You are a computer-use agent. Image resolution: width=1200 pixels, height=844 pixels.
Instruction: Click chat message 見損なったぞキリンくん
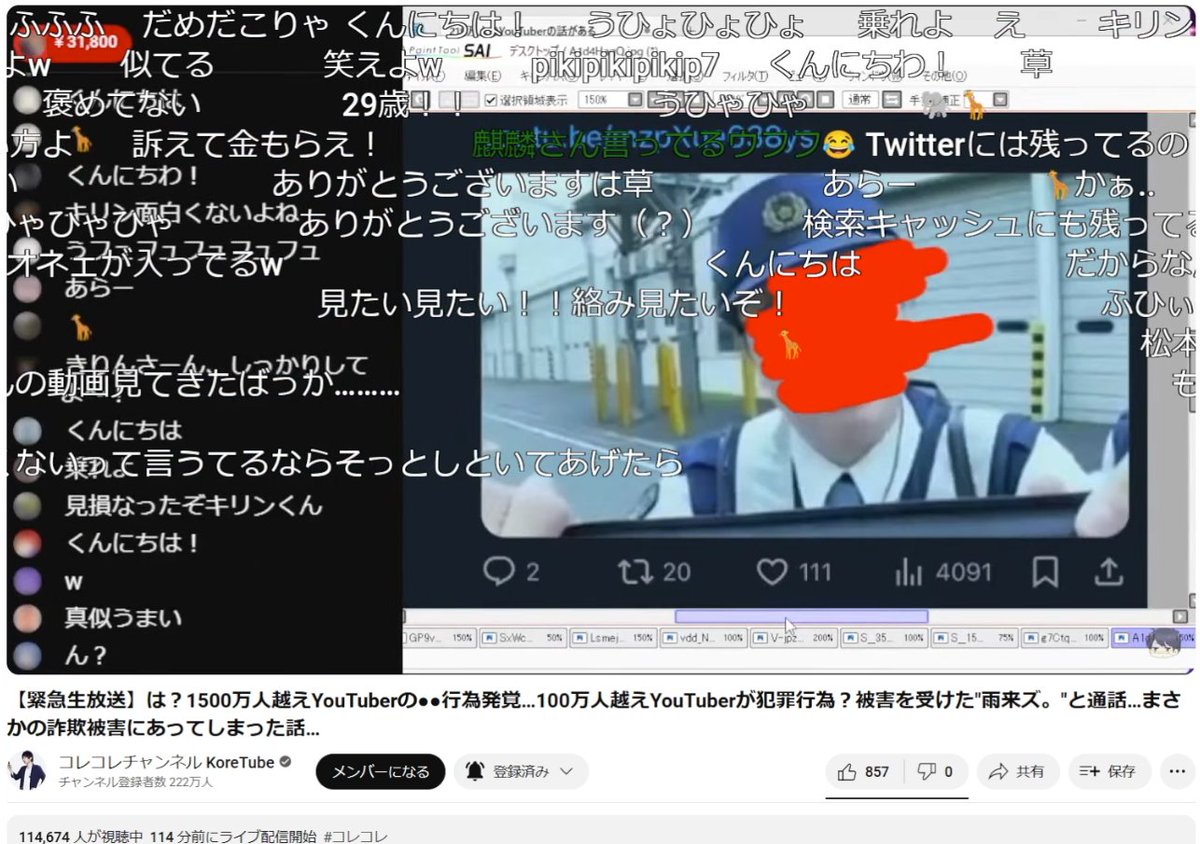click(194, 505)
